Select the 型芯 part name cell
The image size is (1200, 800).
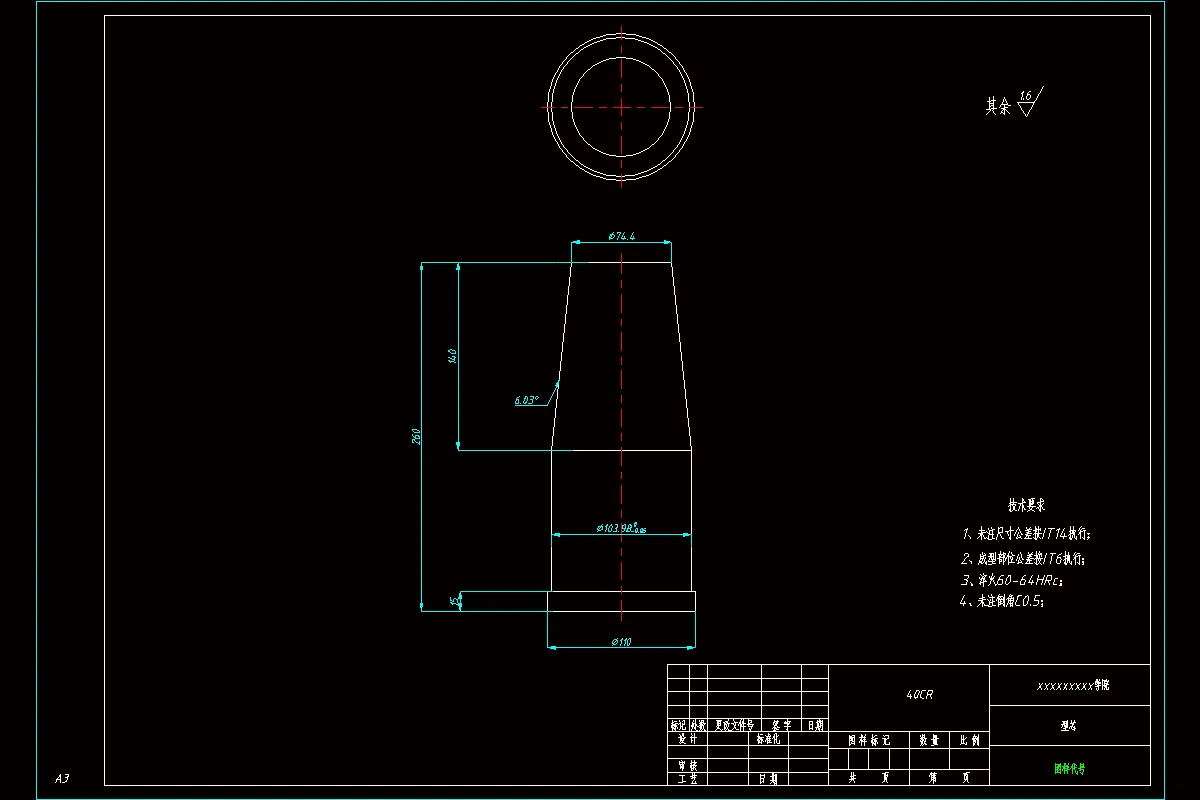[1070, 727]
